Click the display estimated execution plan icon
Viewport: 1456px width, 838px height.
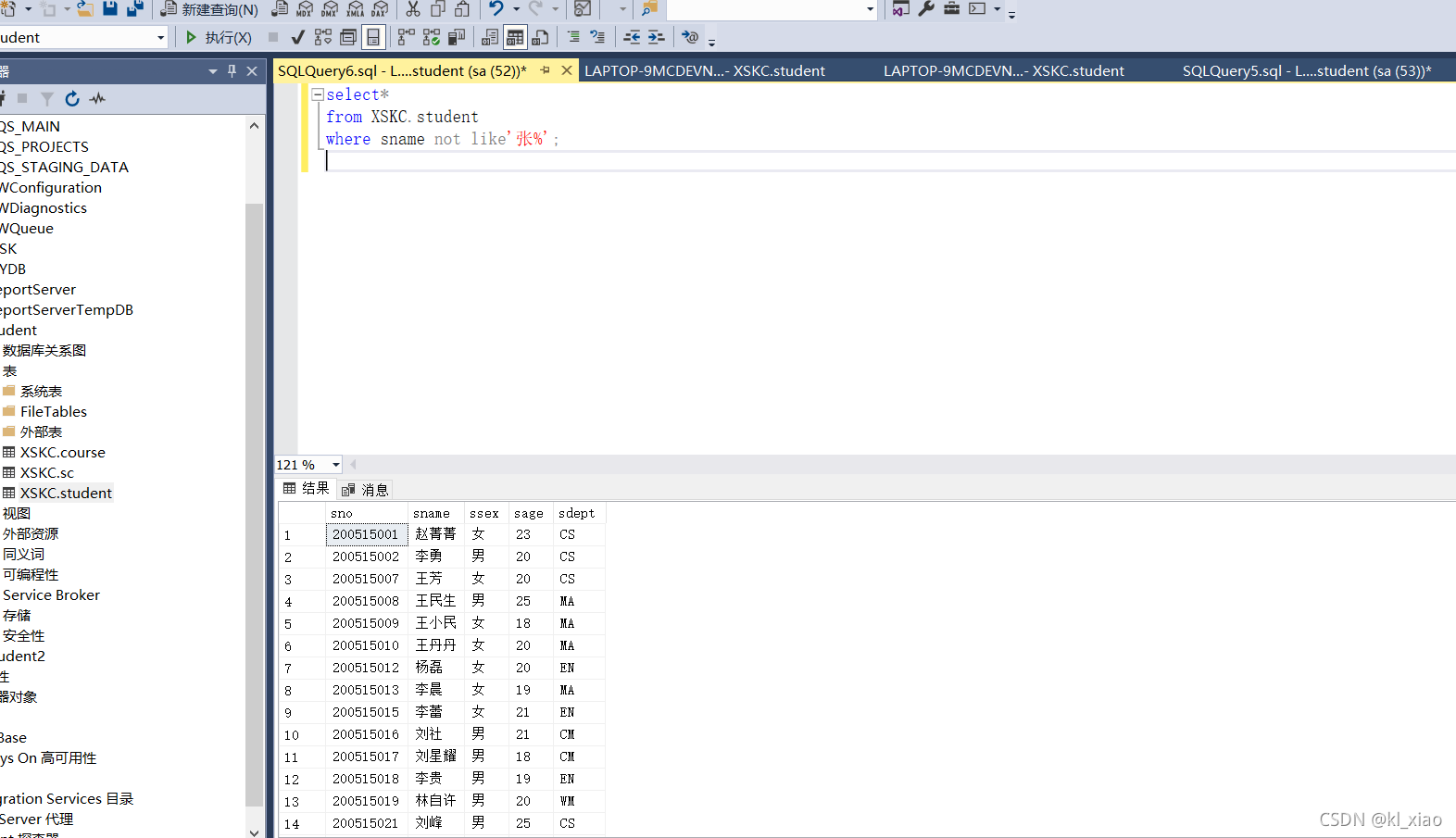tap(322, 37)
